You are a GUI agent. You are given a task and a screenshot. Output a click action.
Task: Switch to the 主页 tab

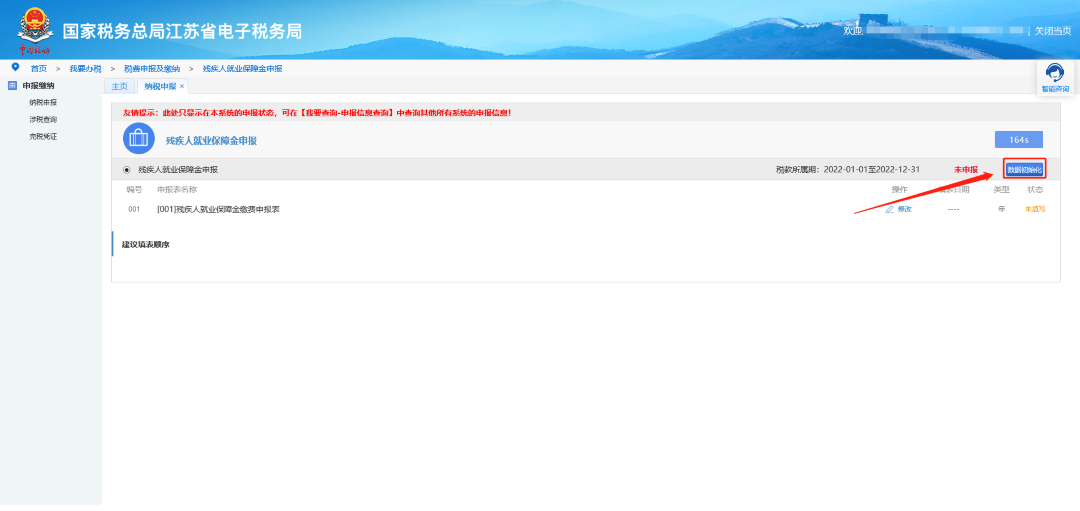pos(119,87)
